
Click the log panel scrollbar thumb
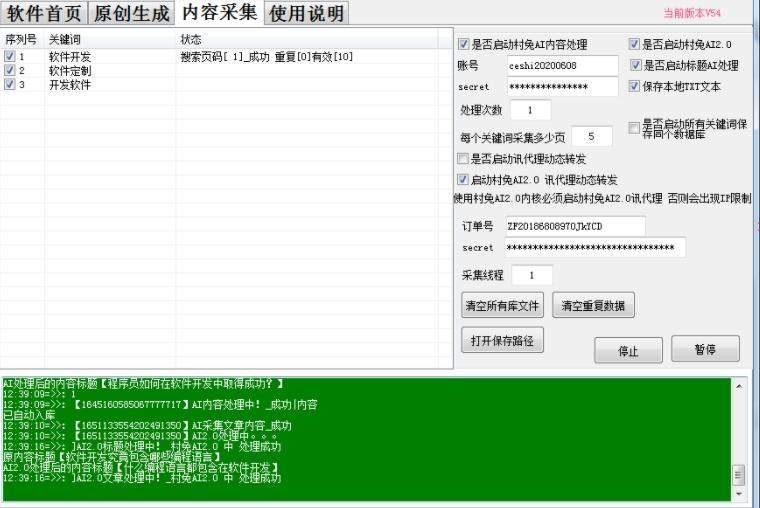(x=739, y=474)
